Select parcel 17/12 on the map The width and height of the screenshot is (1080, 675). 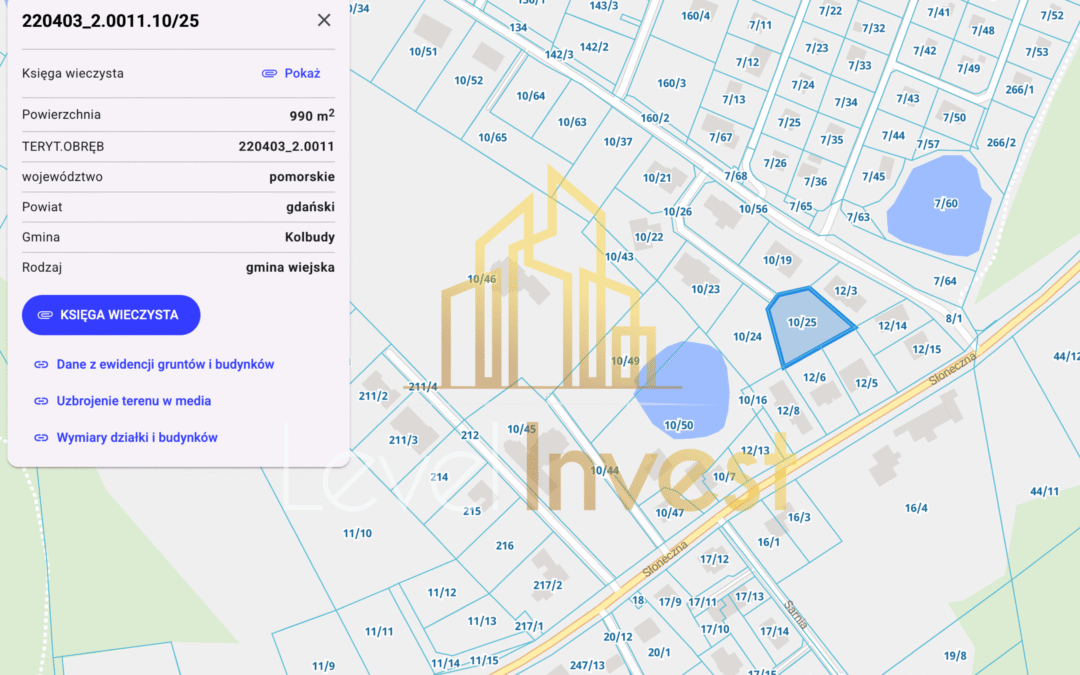pos(714,559)
